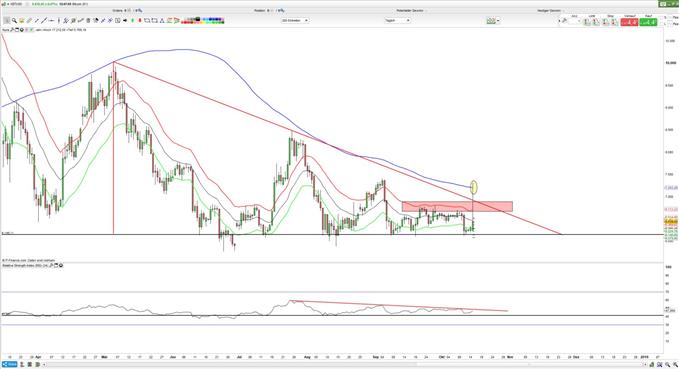Click first icon right of Share button
This screenshot has width=679, height=369.
(22, 365)
